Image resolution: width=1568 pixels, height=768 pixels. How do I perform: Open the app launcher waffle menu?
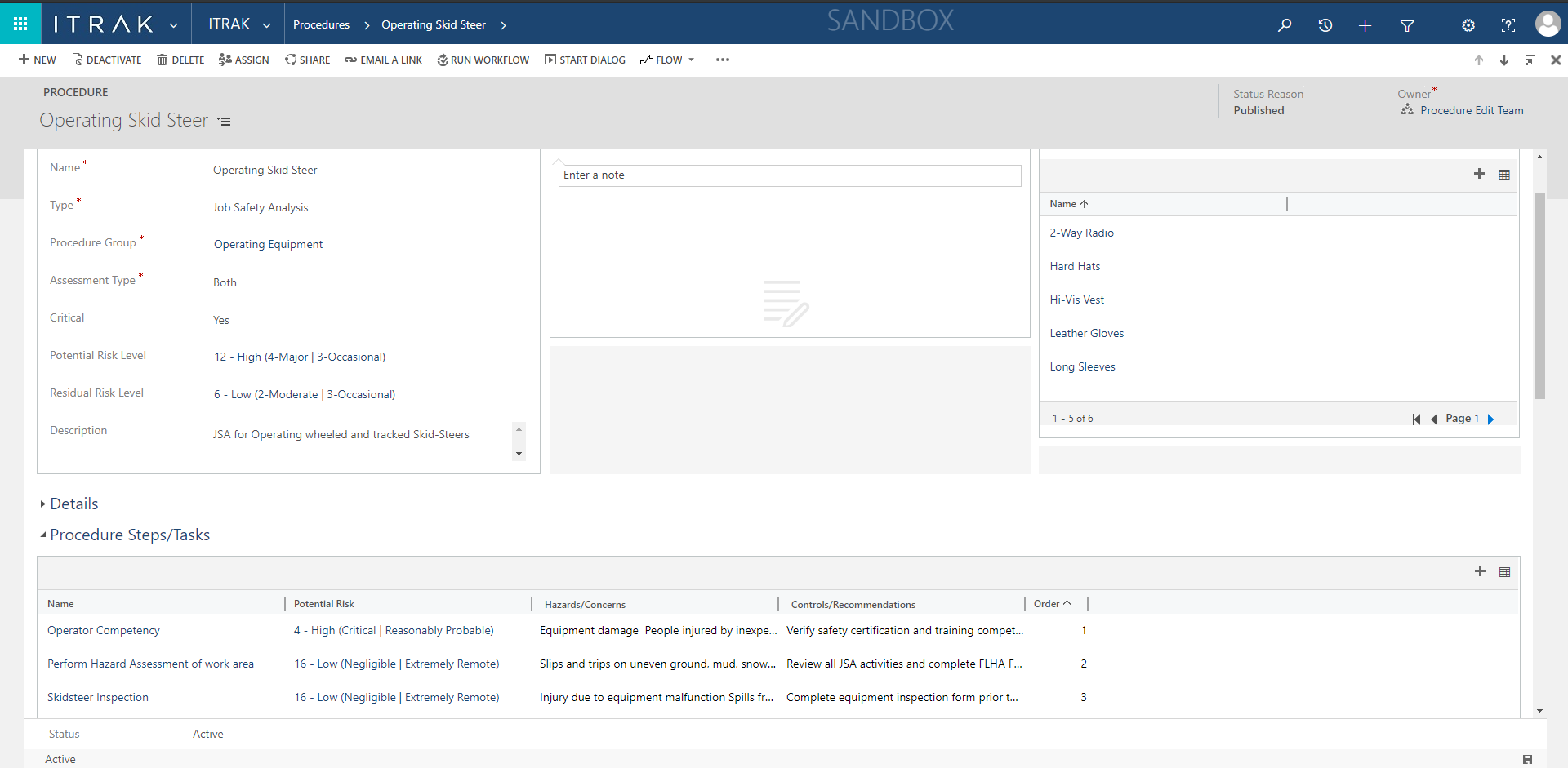(x=20, y=23)
